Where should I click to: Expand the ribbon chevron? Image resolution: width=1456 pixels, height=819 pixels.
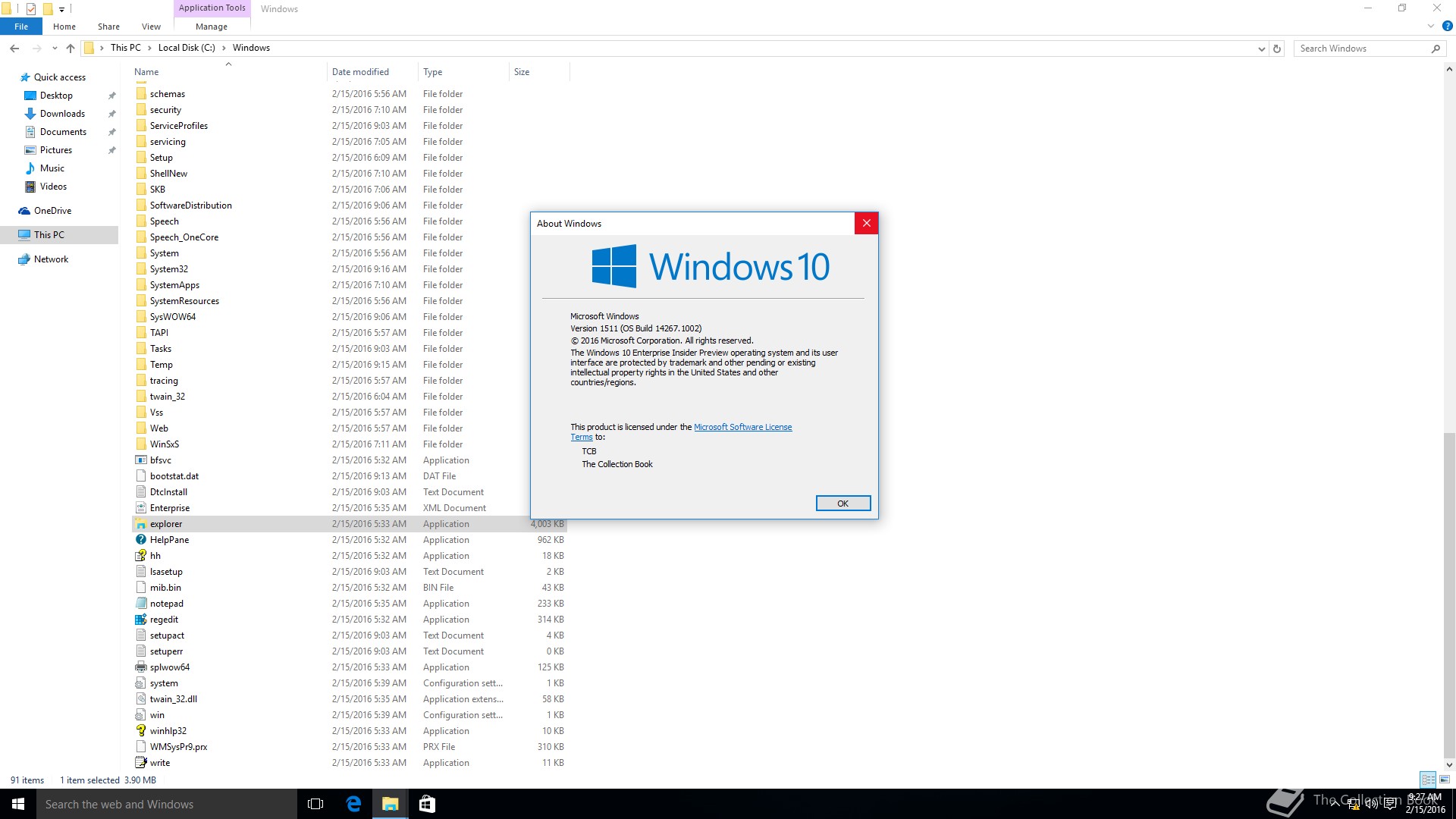(x=1431, y=26)
